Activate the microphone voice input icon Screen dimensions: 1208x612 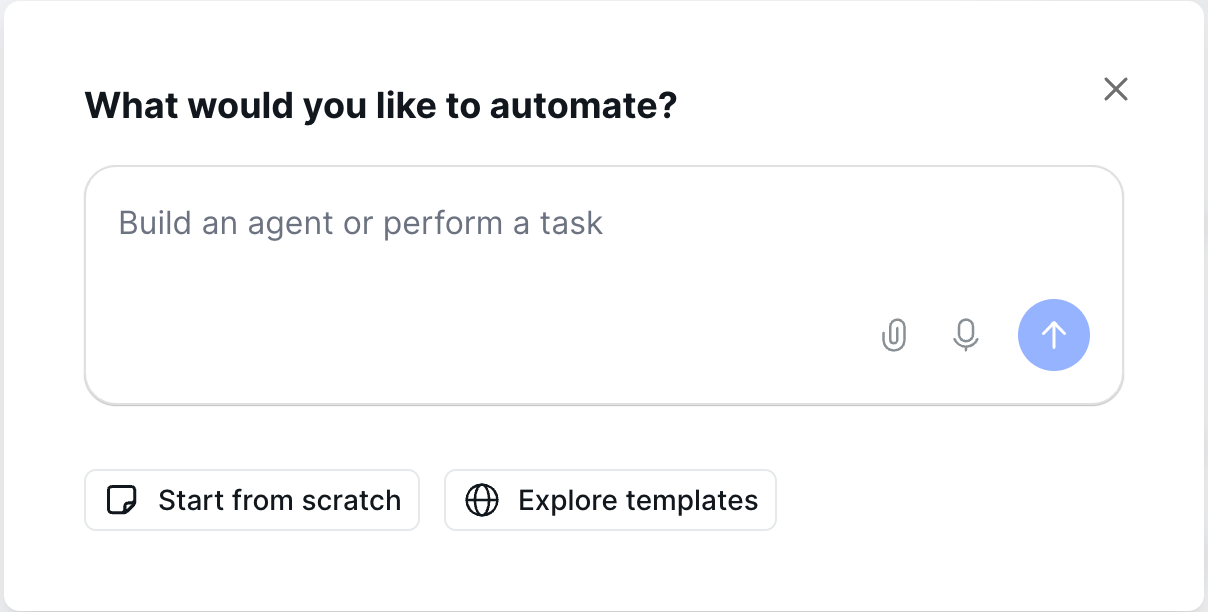[965, 335]
